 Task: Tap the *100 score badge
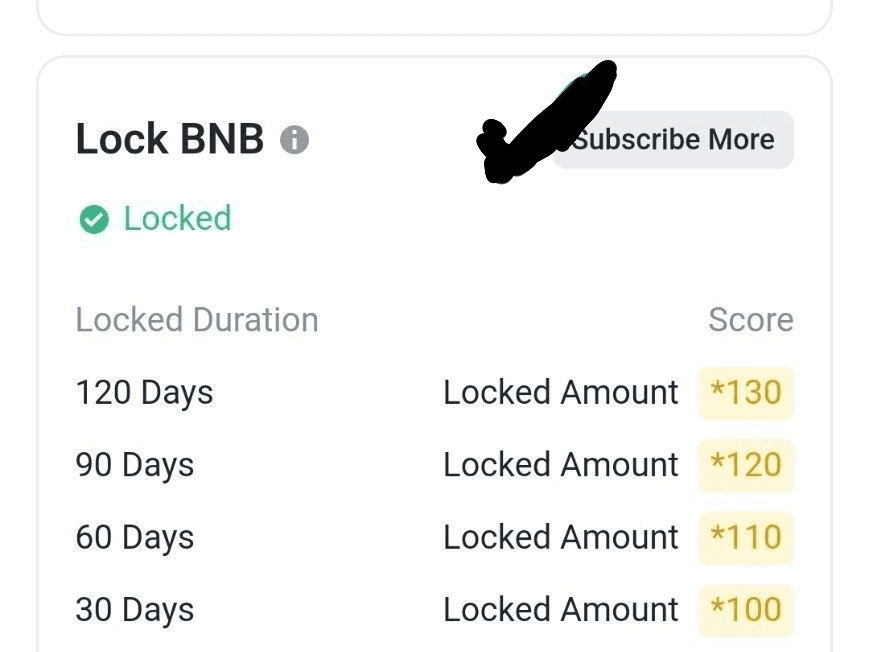(746, 610)
